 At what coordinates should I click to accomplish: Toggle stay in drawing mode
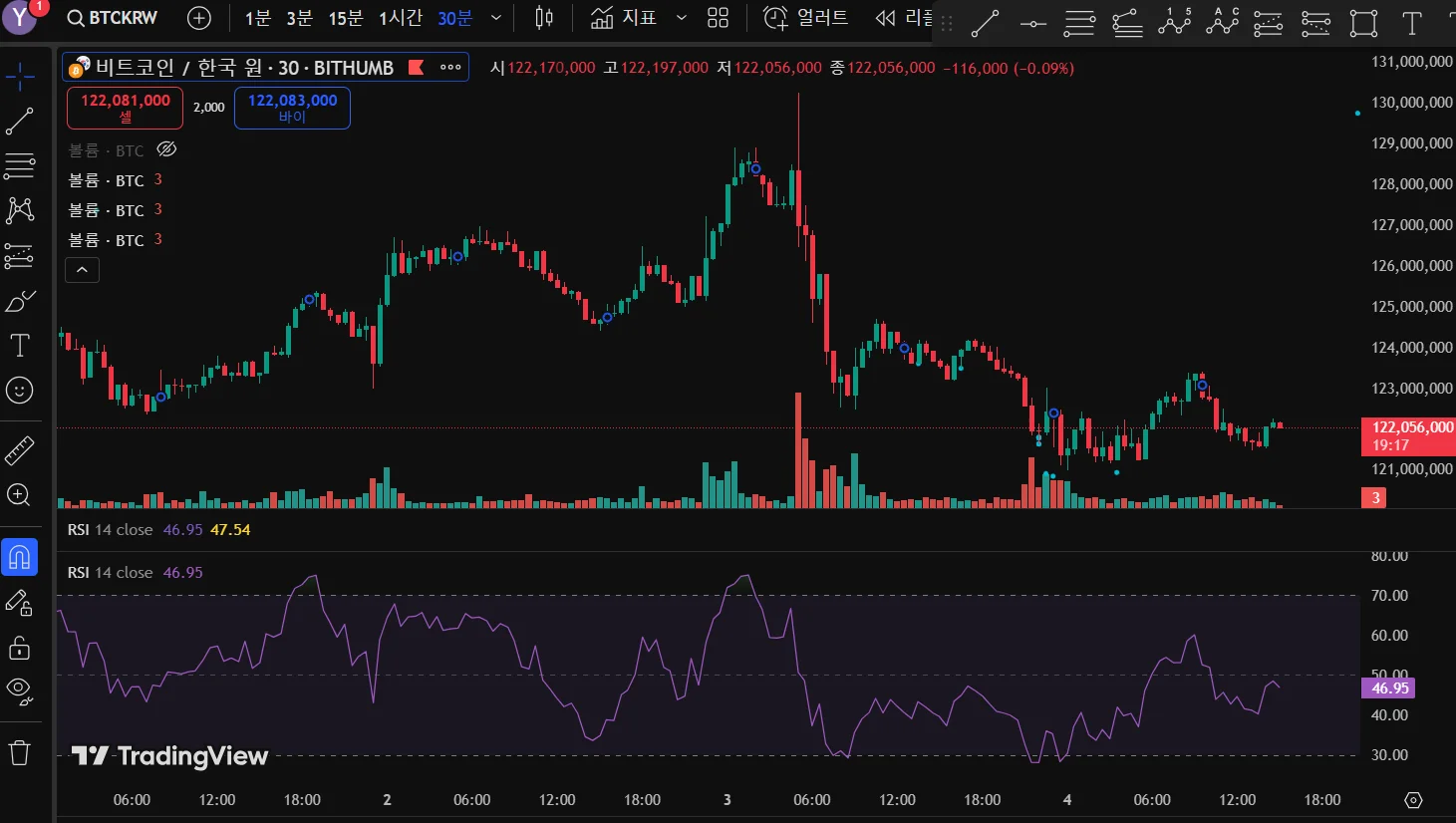click(20, 603)
